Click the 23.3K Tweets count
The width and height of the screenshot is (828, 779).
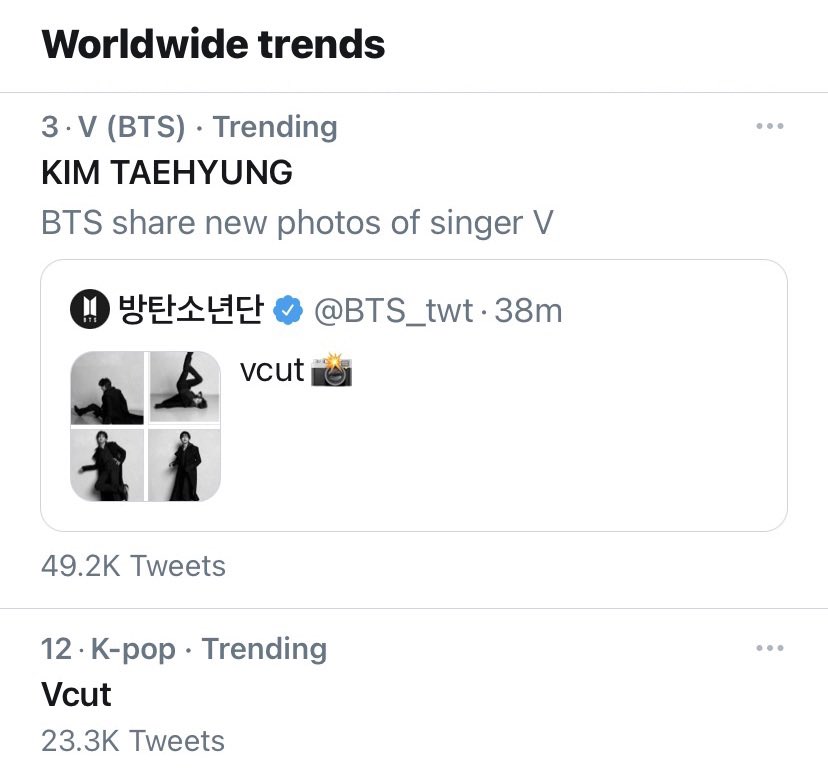tap(133, 741)
